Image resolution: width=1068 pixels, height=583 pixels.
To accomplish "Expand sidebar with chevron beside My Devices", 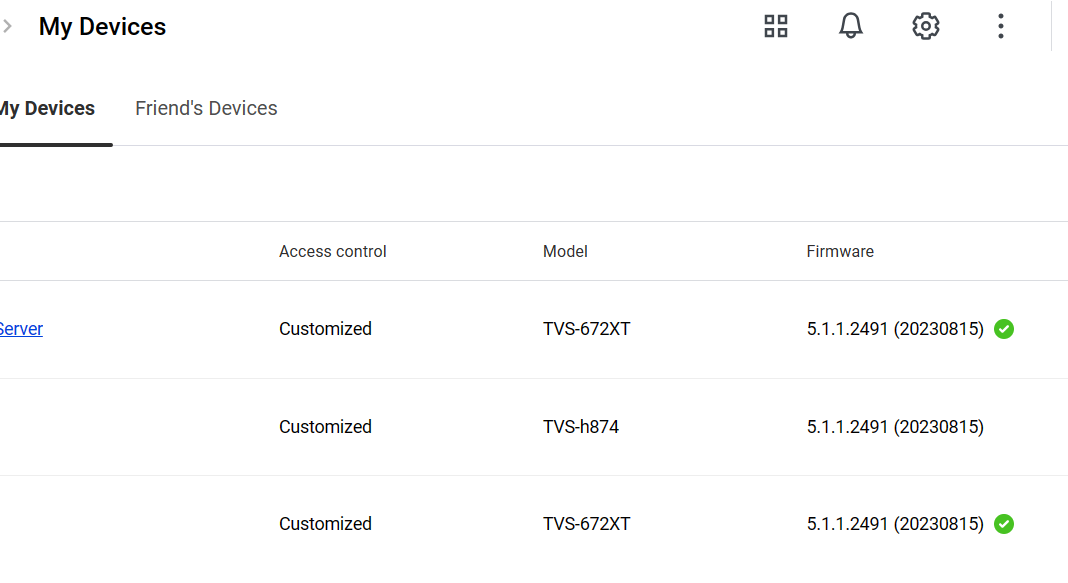I will [7, 27].
